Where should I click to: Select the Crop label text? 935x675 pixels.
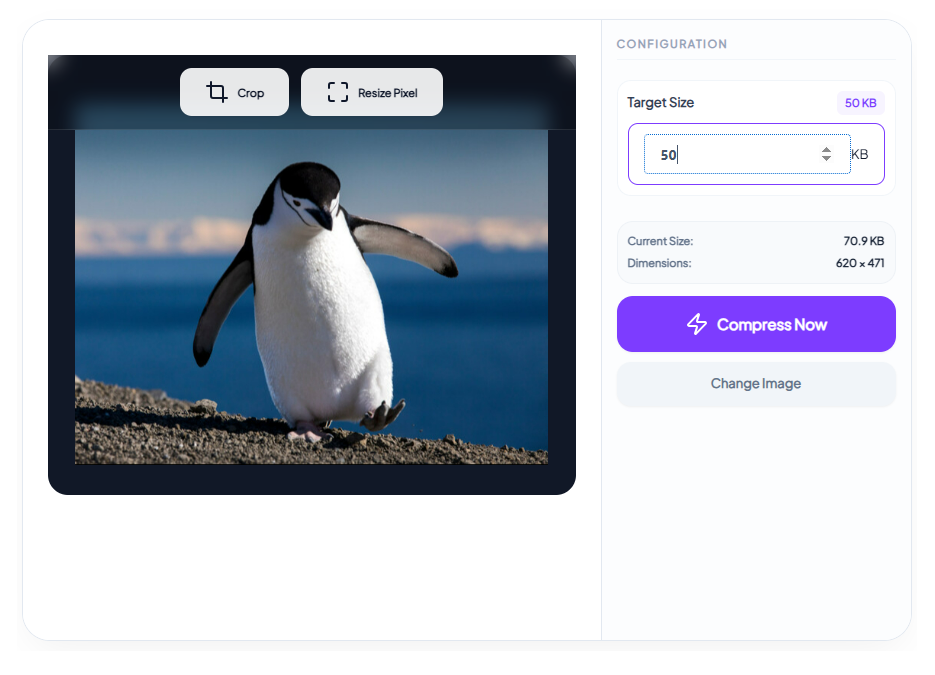[x=251, y=93]
